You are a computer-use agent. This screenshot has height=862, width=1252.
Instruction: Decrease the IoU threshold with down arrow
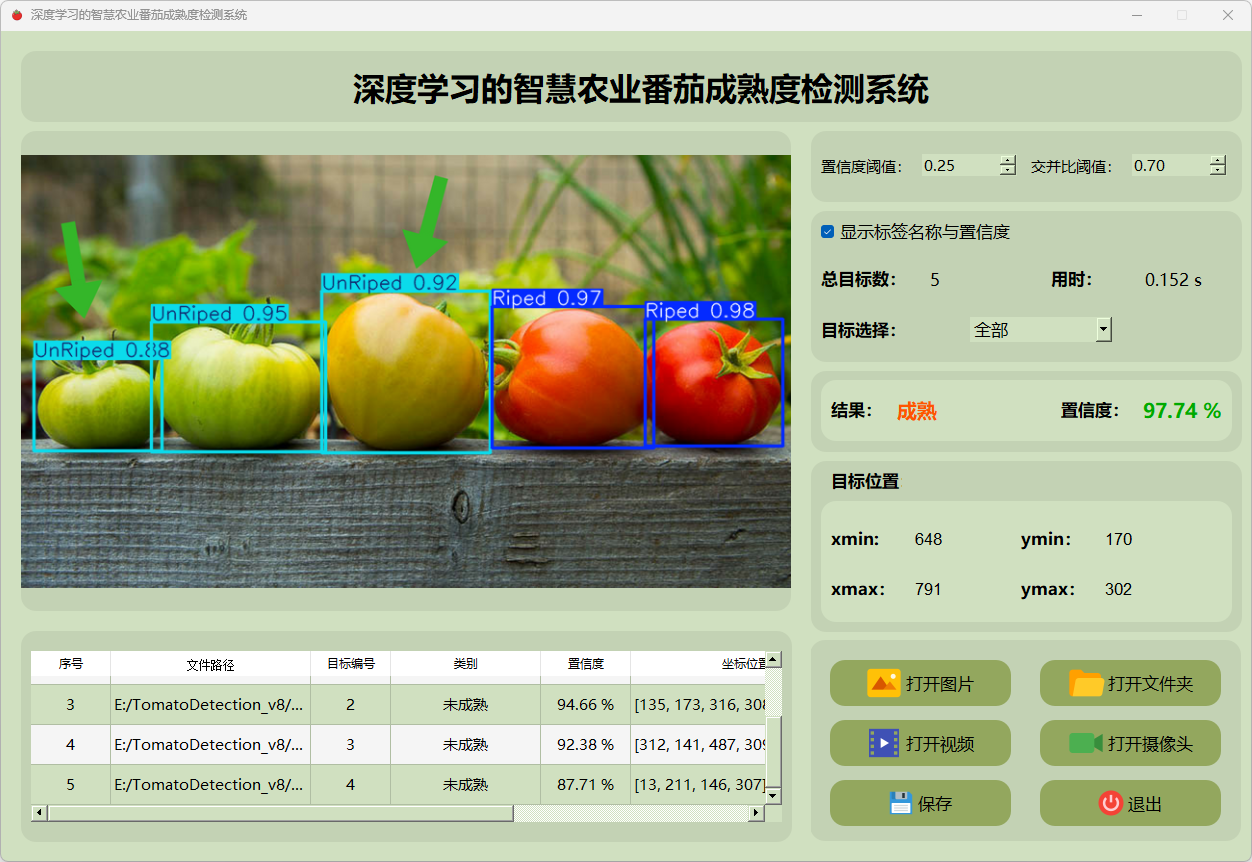1217,171
